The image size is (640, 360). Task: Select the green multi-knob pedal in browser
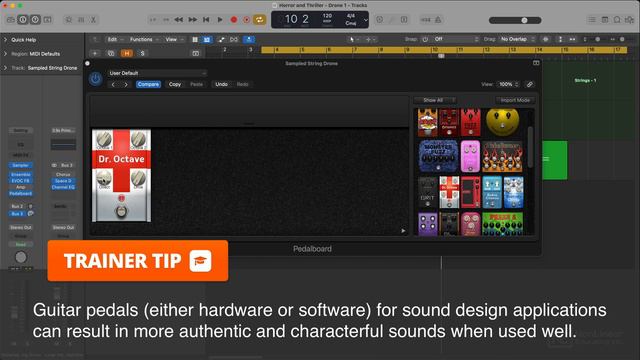502,224
